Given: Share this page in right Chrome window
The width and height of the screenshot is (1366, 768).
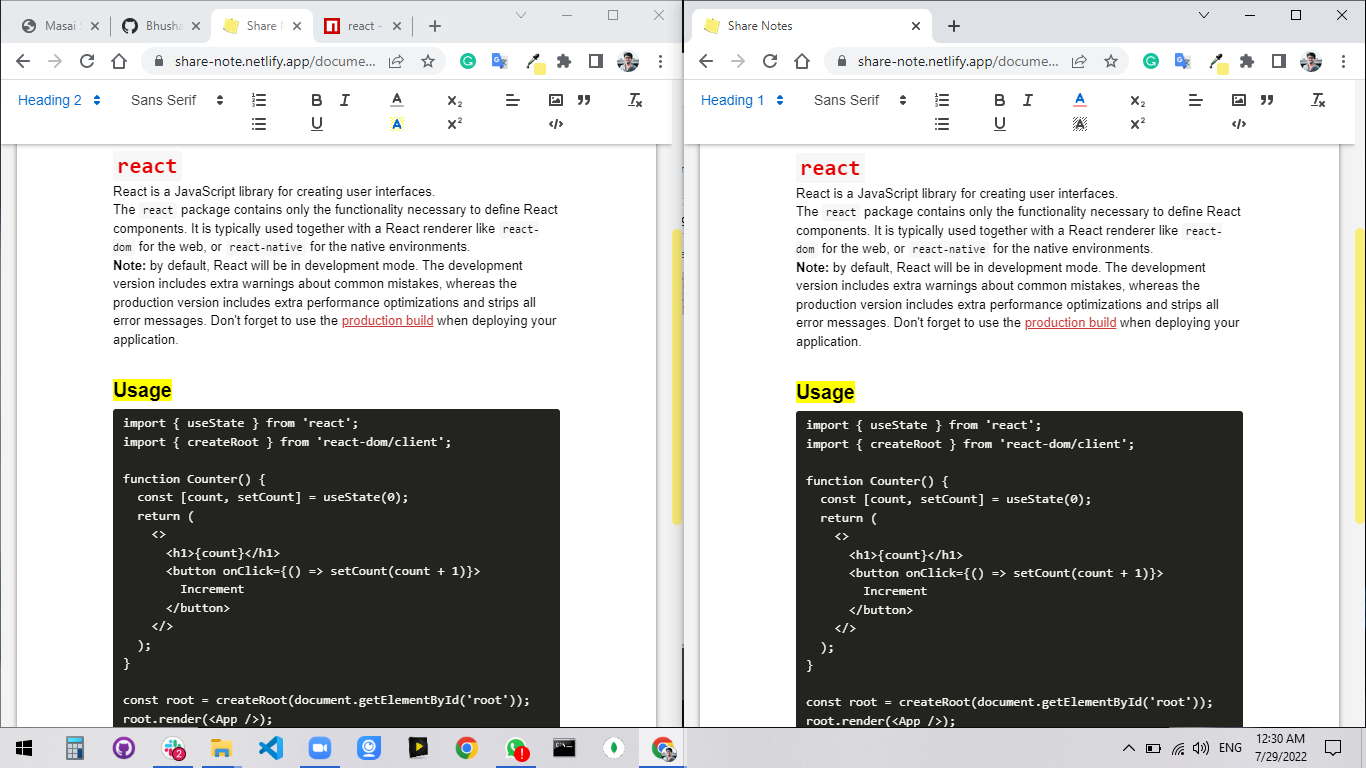Looking at the screenshot, I should pos(1079,61).
